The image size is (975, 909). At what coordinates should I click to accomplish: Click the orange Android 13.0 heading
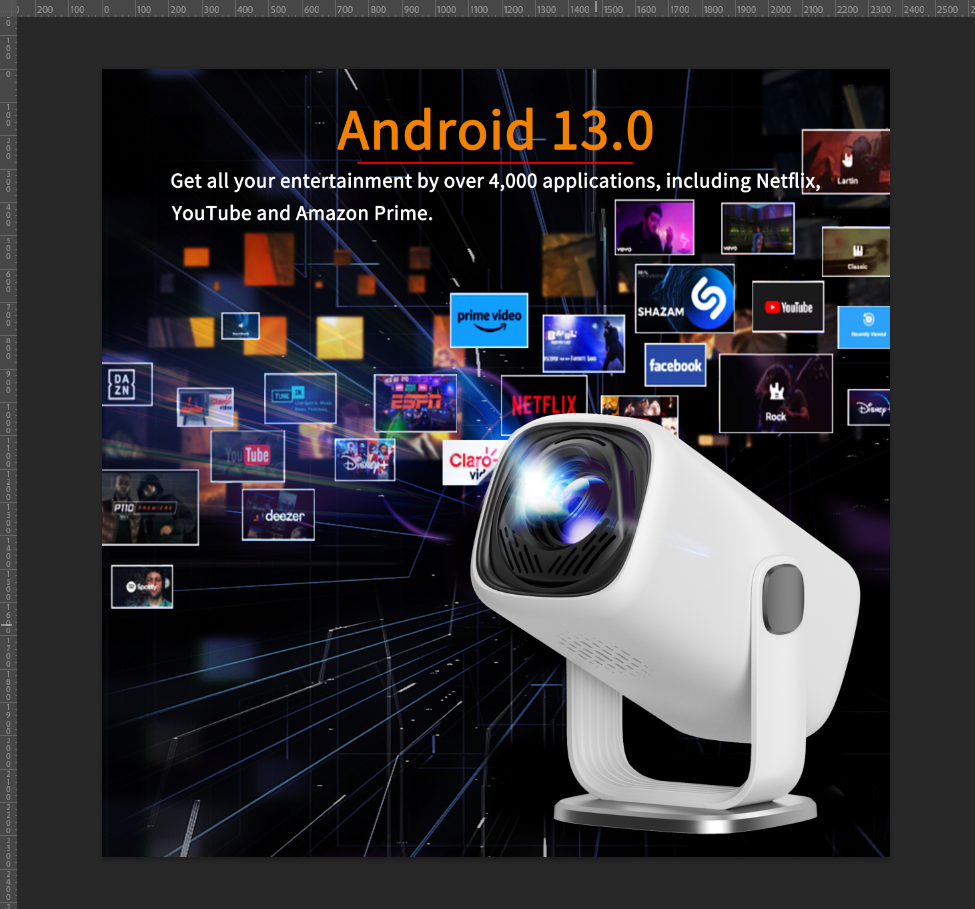[x=495, y=130]
